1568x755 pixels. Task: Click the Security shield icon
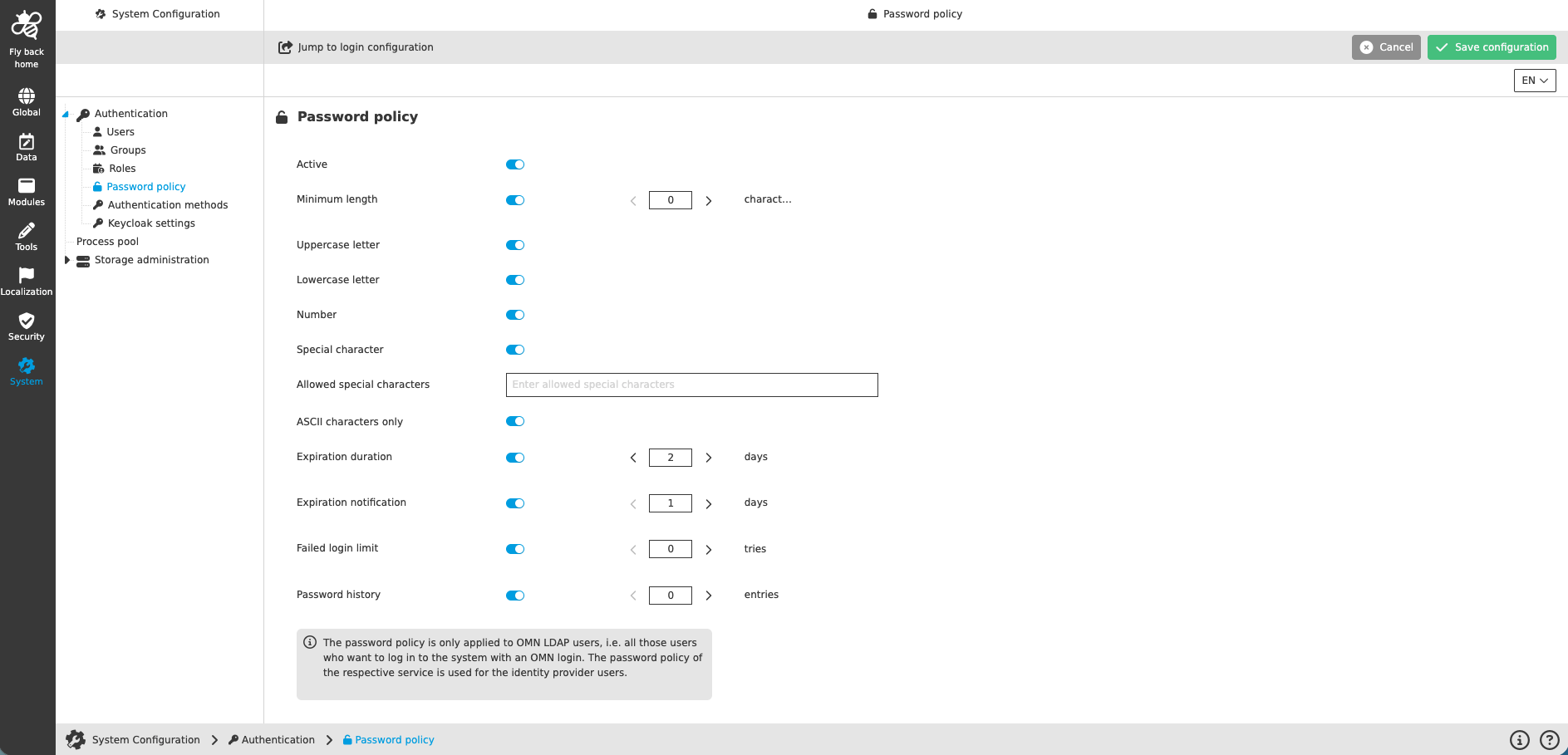click(27, 324)
